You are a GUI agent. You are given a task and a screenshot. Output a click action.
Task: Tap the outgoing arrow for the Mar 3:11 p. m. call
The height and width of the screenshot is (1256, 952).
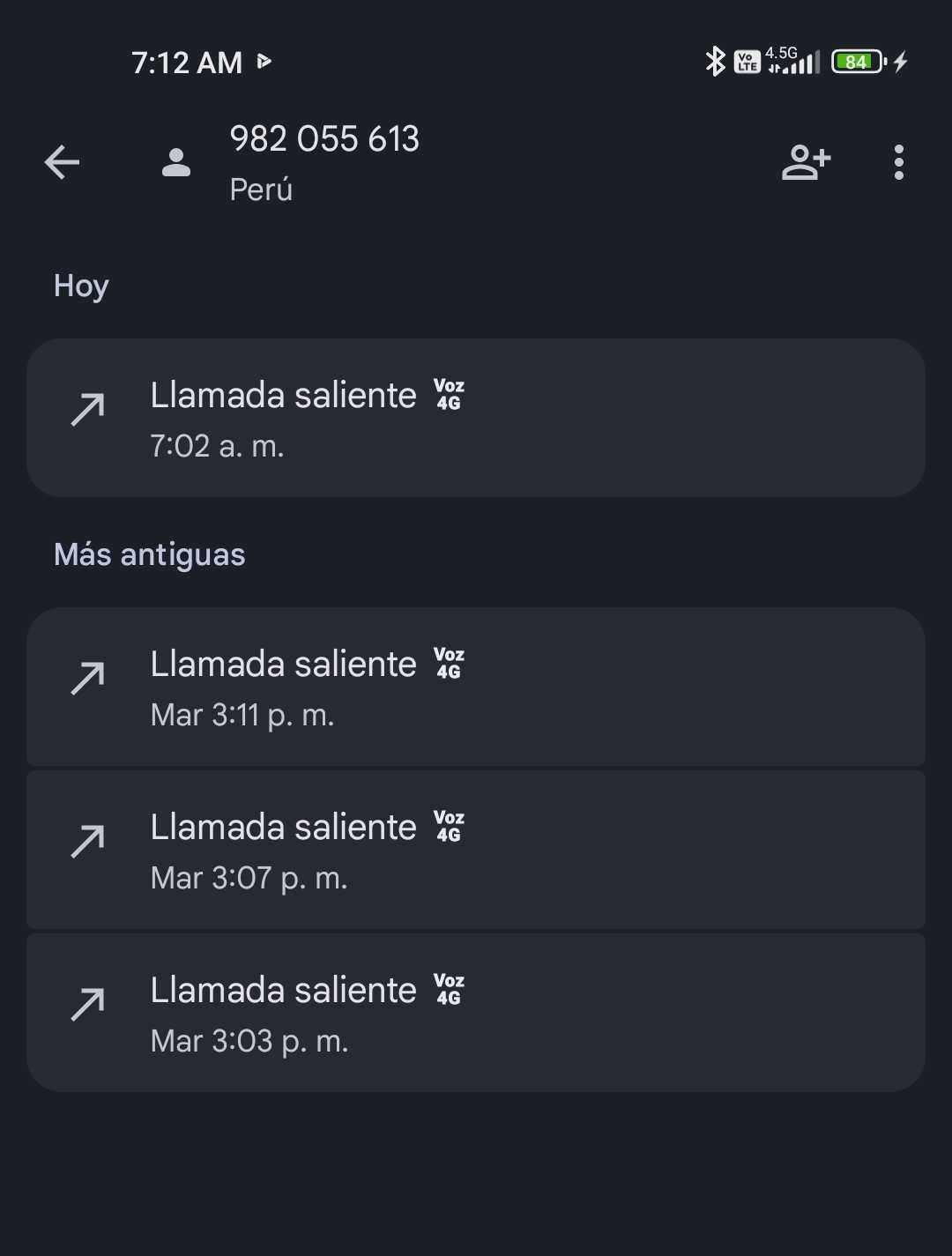[x=88, y=679]
